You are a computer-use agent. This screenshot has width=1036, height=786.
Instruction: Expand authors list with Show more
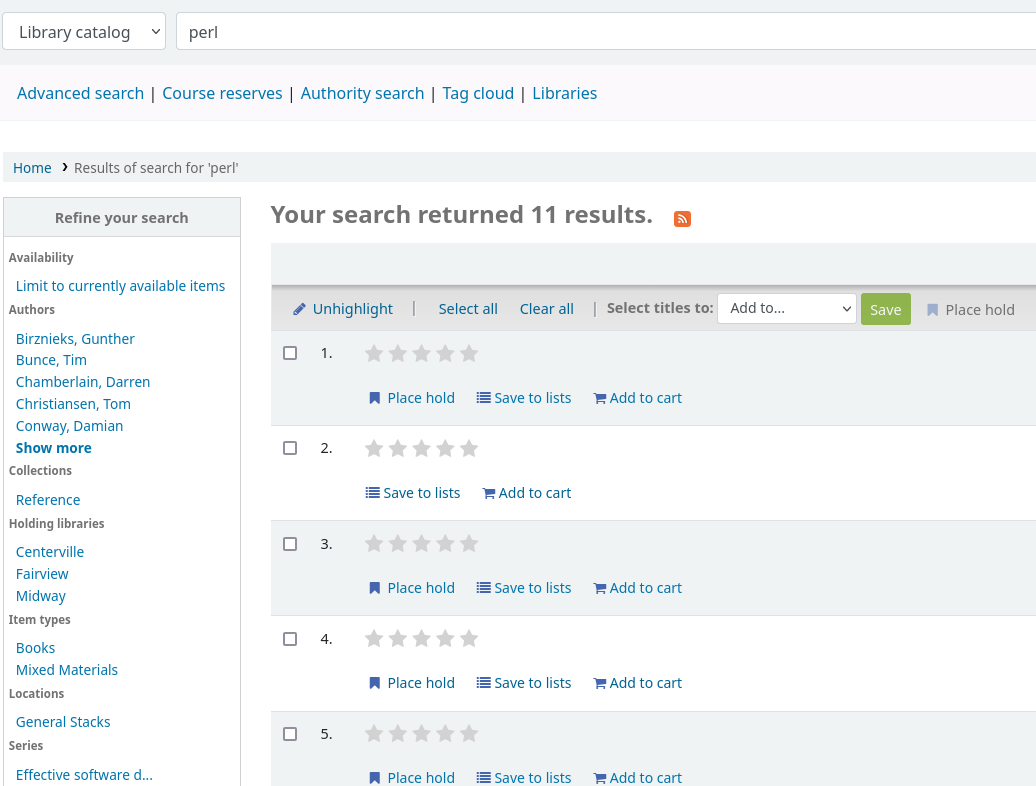pos(54,448)
